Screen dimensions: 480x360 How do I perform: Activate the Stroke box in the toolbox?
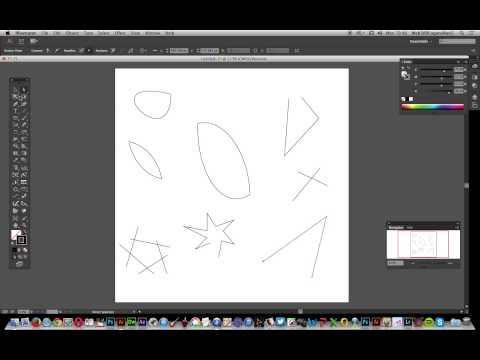pyautogui.click(x=21, y=240)
